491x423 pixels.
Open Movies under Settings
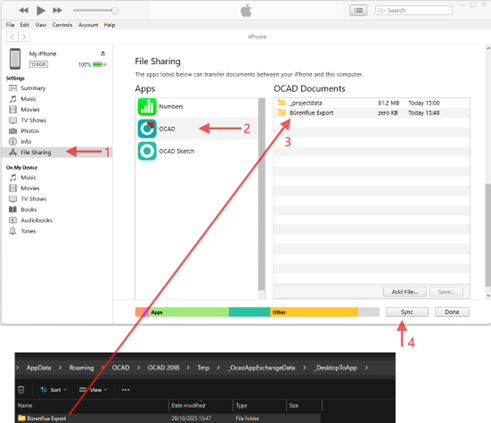(x=30, y=109)
